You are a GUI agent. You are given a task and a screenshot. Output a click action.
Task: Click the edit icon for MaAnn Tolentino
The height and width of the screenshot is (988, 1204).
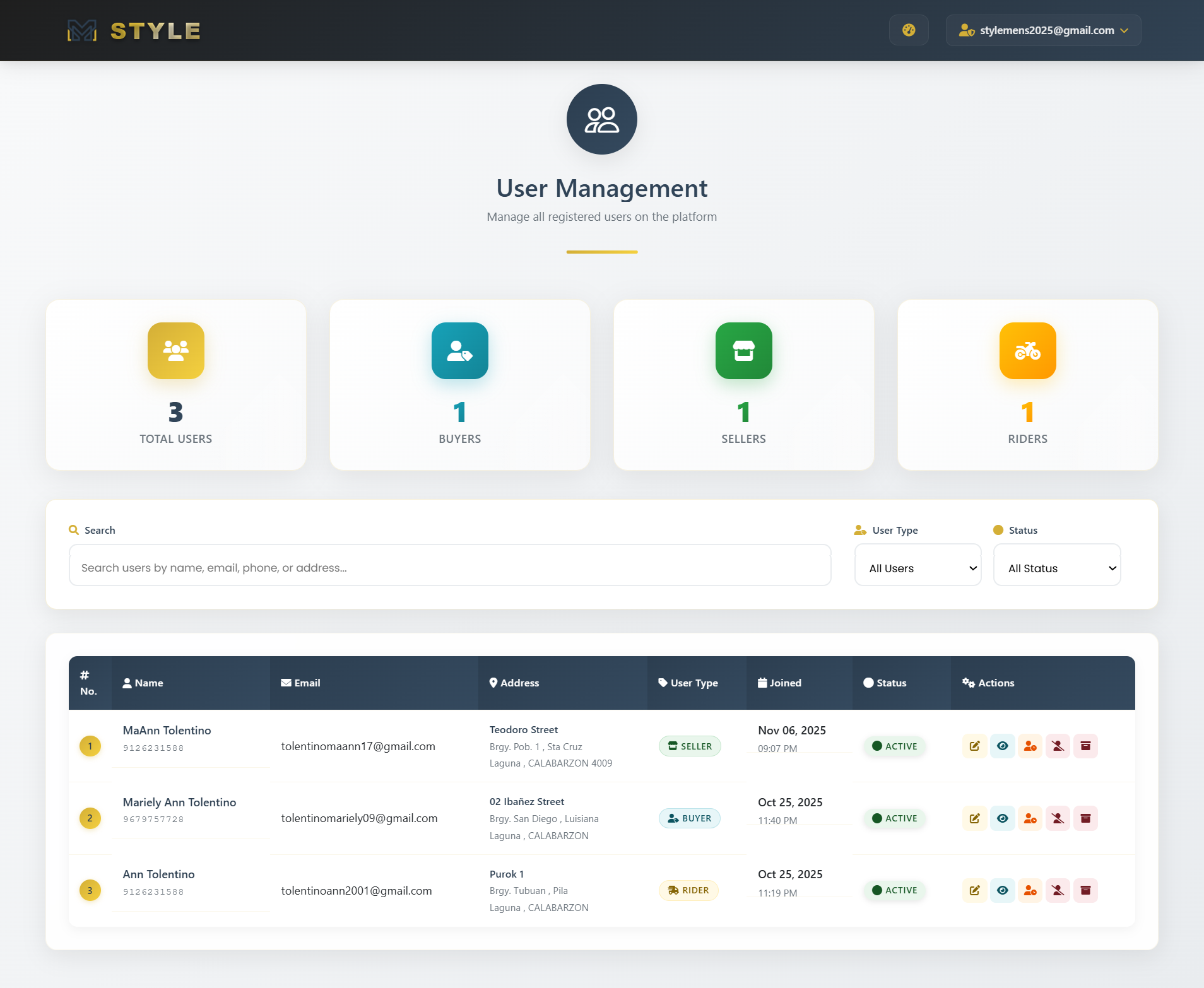974,745
